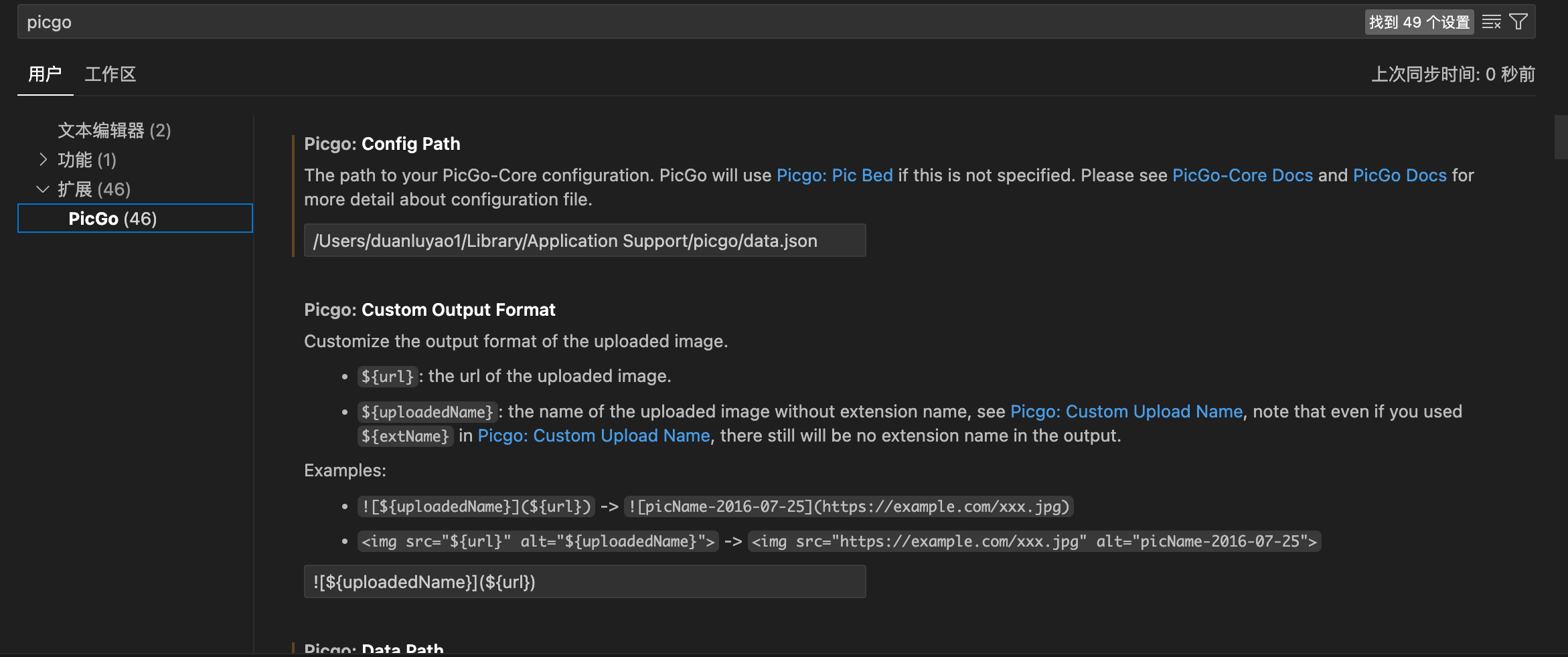Switch to the 工作区 settings tab
The width and height of the screenshot is (1568, 657).
pyautogui.click(x=110, y=74)
